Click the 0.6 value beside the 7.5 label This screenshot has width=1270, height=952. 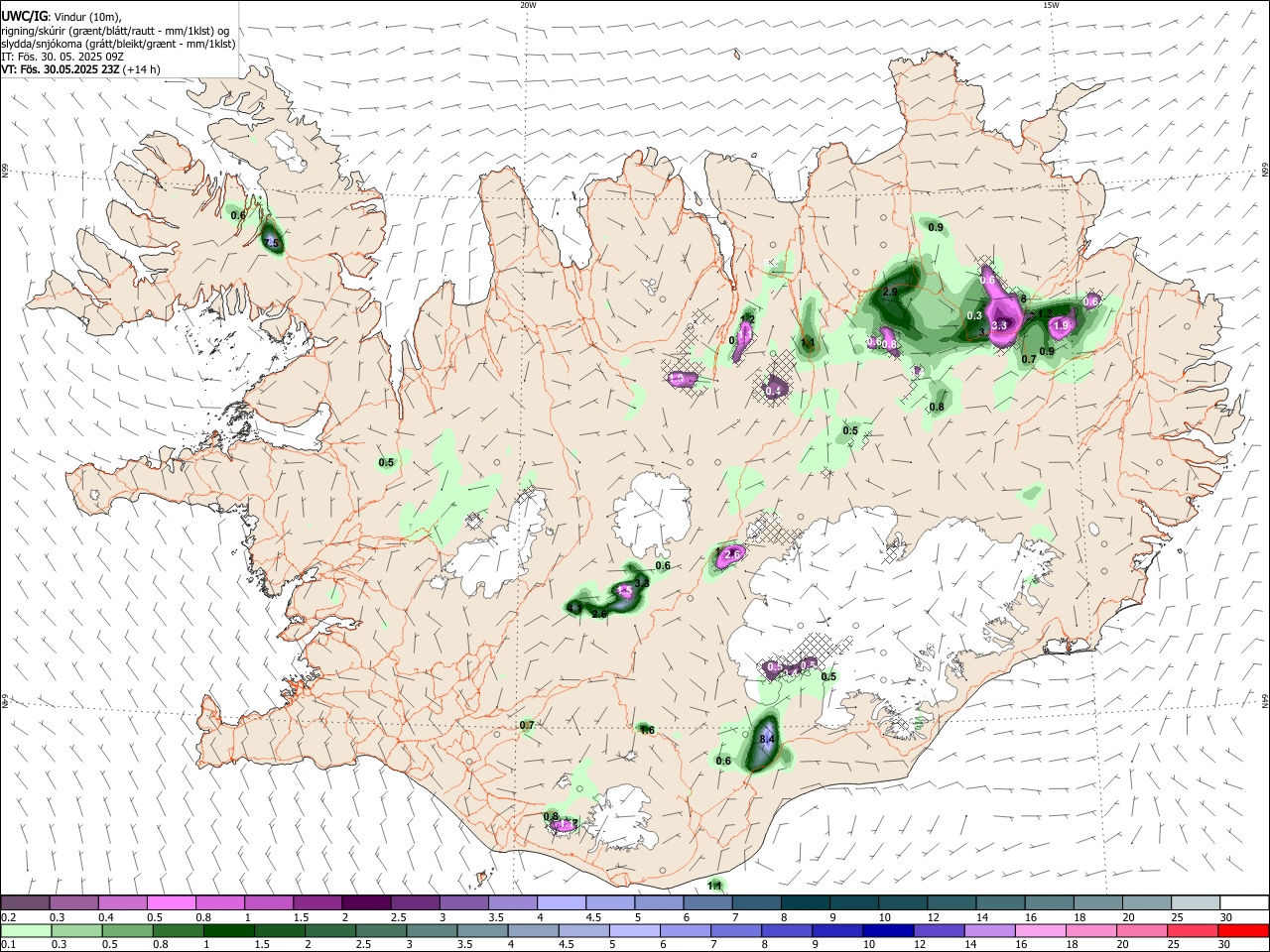pyautogui.click(x=238, y=215)
